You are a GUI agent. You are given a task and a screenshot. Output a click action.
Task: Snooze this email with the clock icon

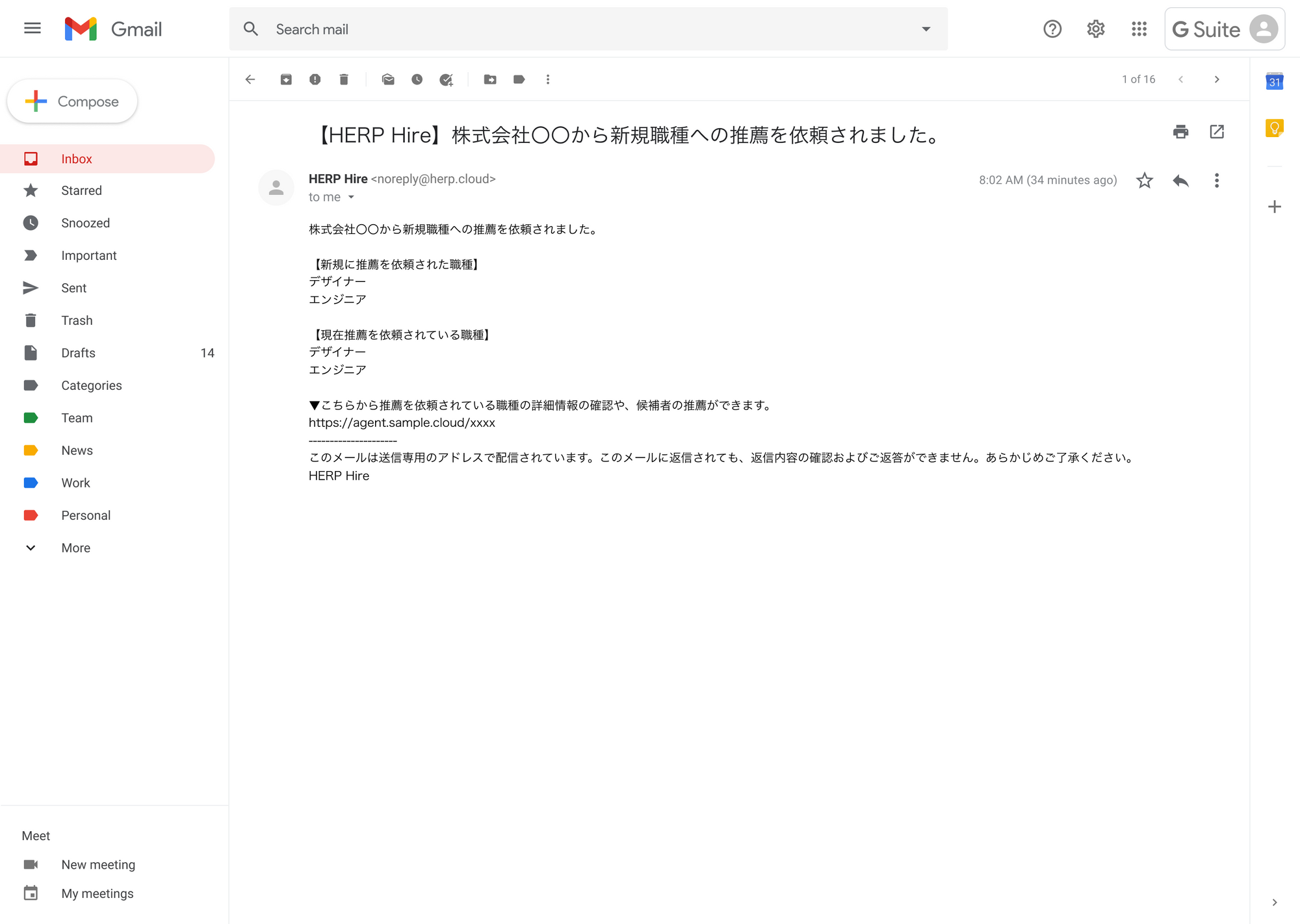click(417, 79)
